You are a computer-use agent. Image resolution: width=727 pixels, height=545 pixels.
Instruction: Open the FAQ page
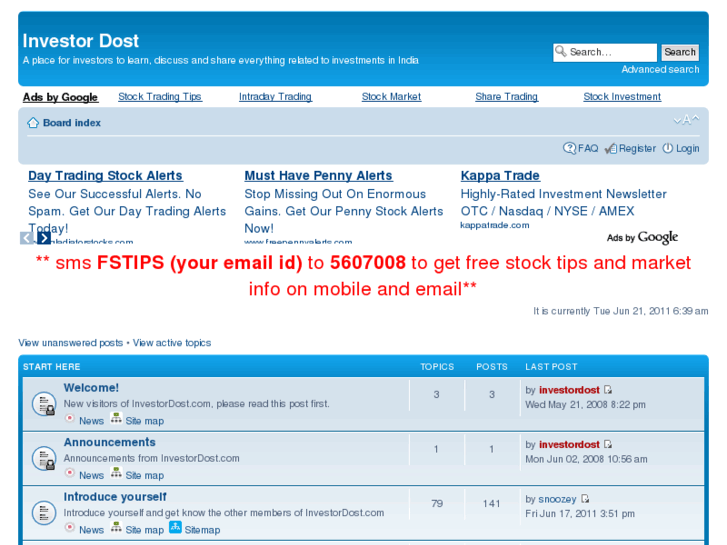[x=588, y=148]
